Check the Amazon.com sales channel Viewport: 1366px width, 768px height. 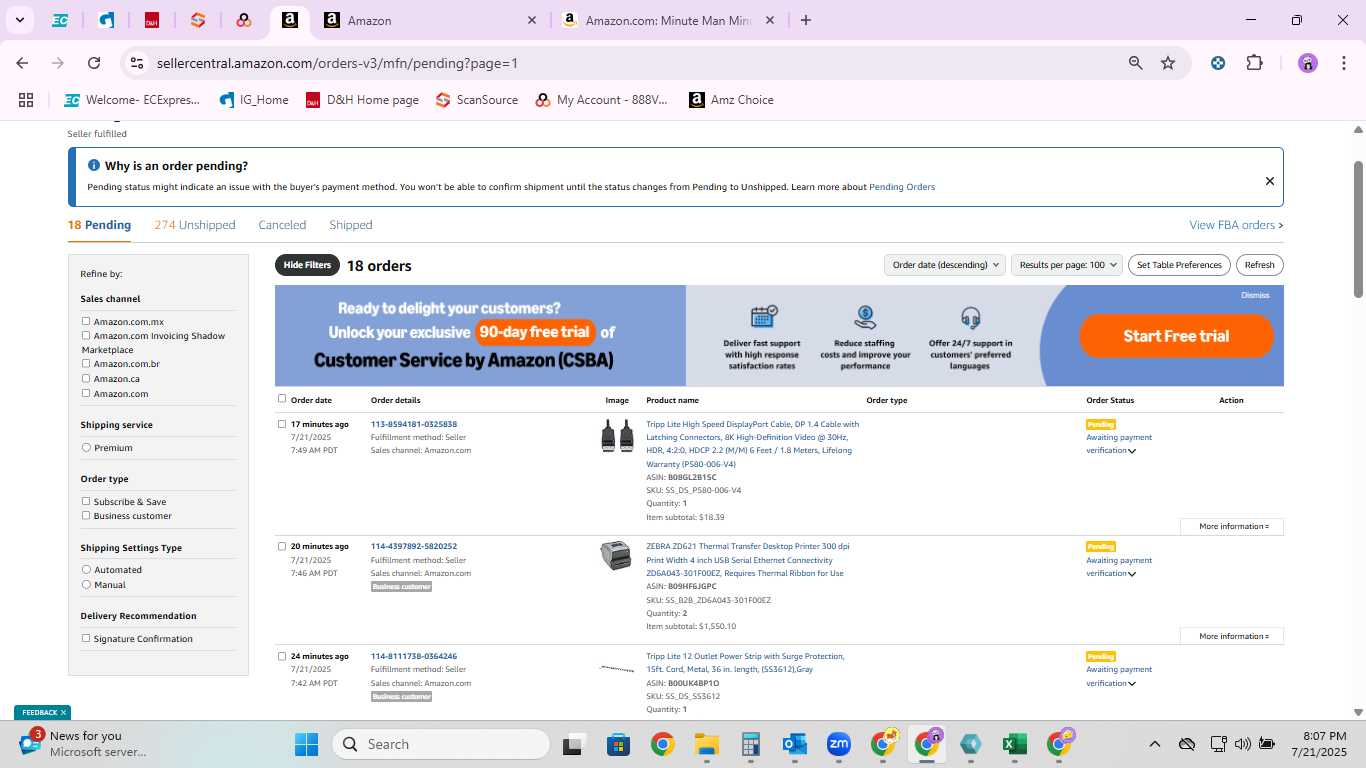tap(86, 393)
